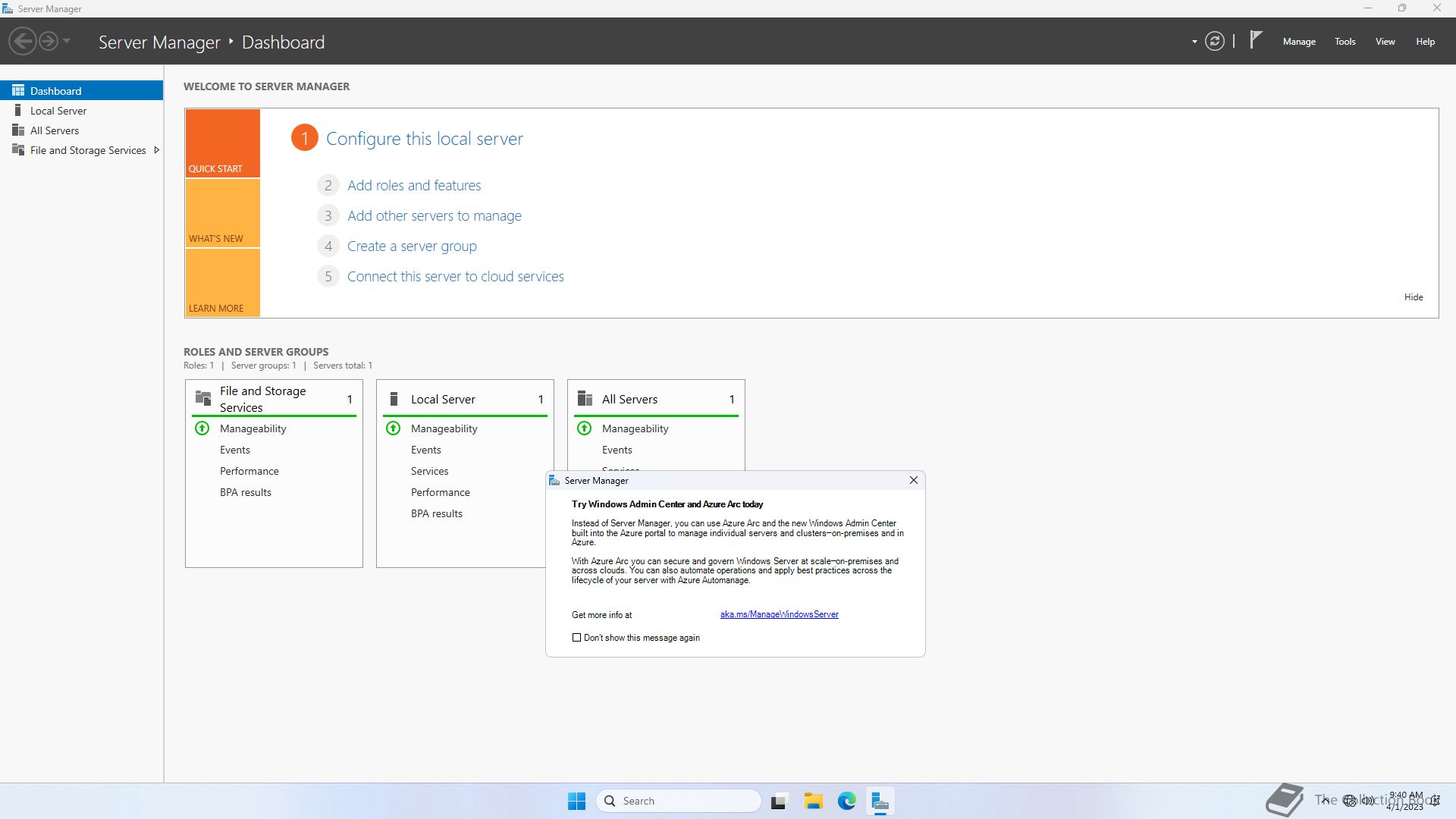Screen dimensions: 1456x819
Task: Expand File and Storage Services sidebar arrow
Action: pyautogui.click(x=157, y=150)
